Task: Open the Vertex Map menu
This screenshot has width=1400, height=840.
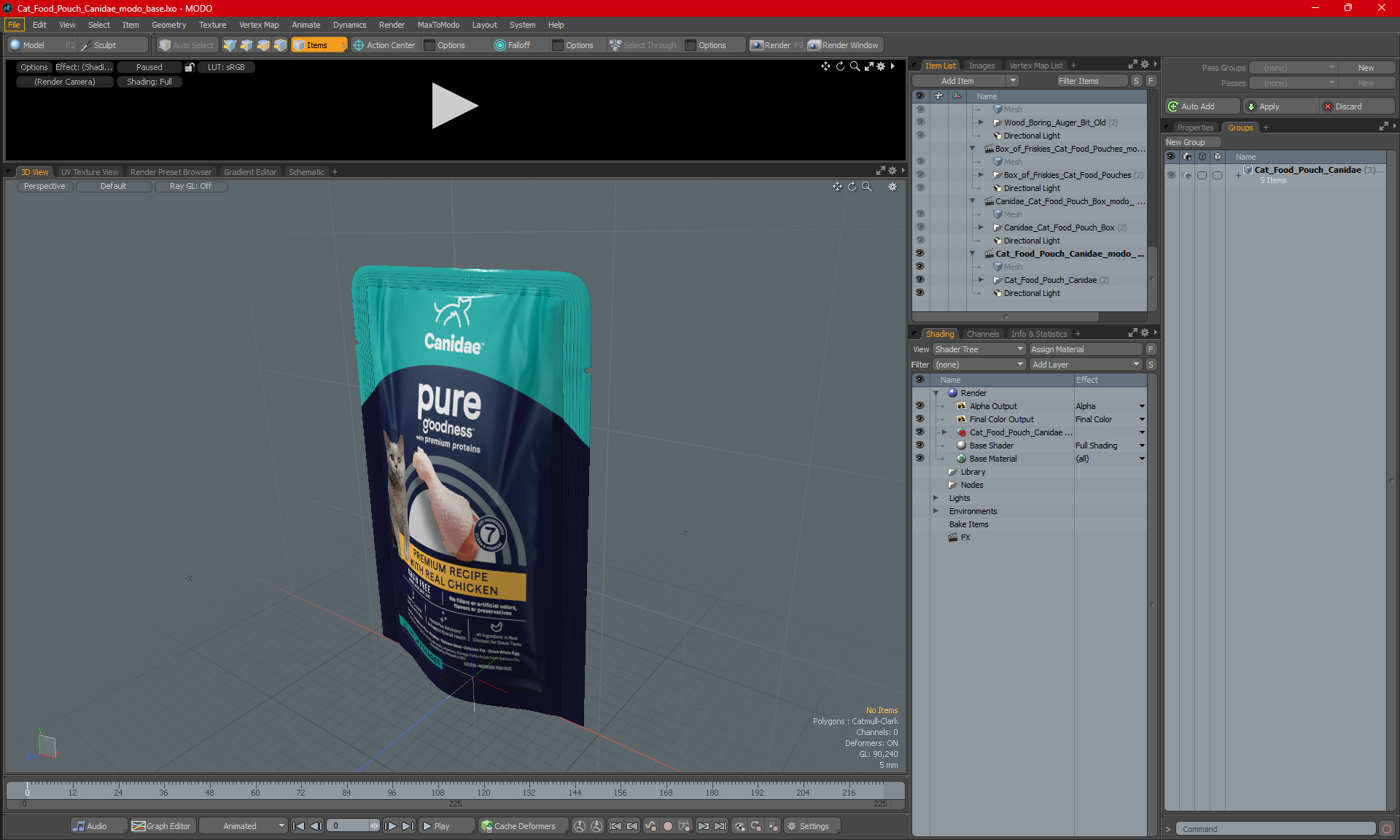Action: (259, 25)
